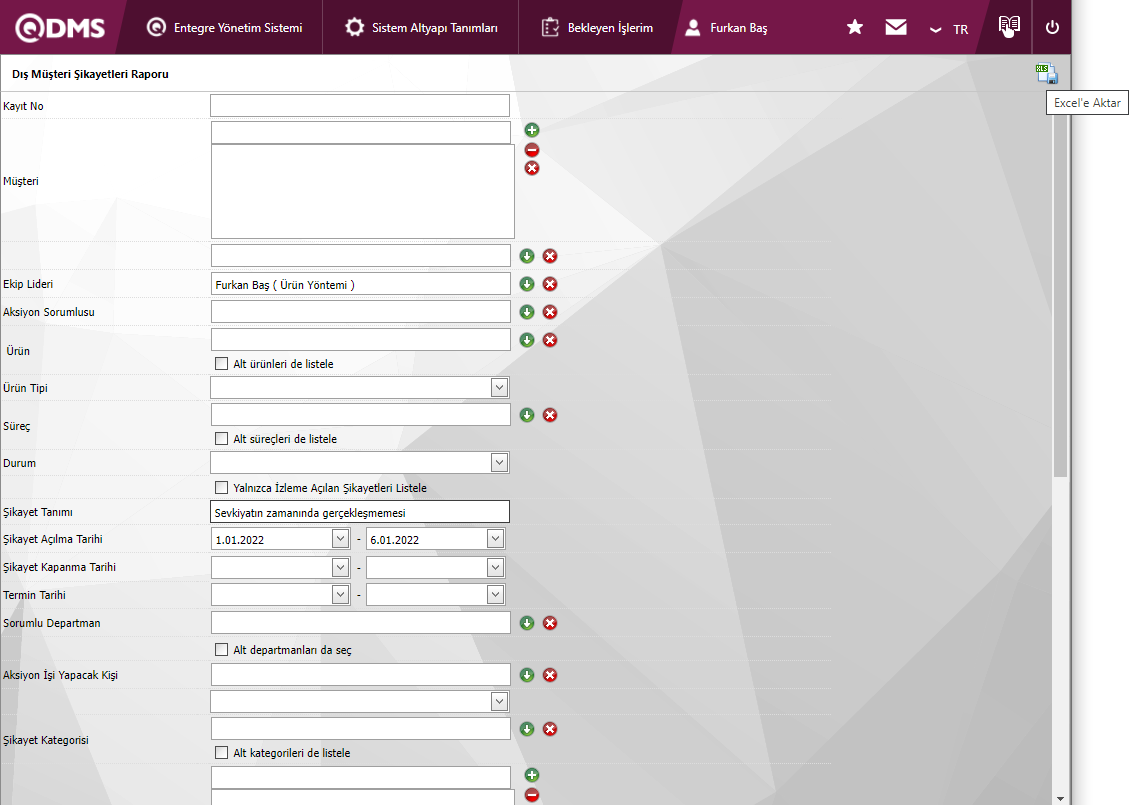Add customer with green plus icon
Viewport: 1132px width, 805px height.
532,130
